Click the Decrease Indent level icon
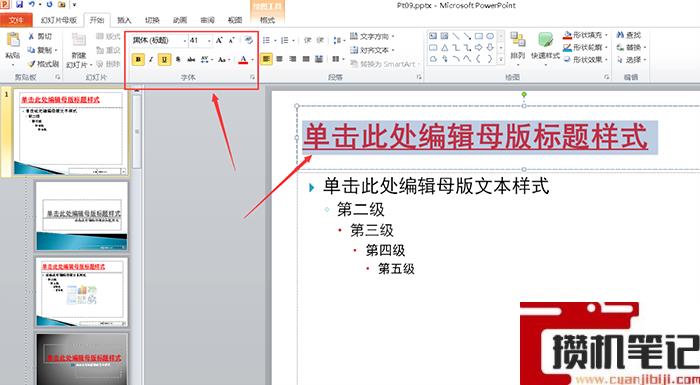 point(308,41)
